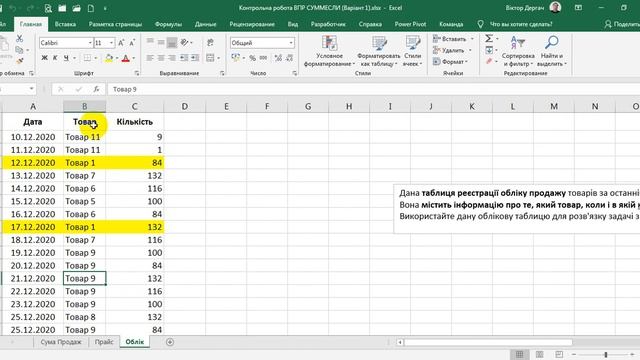Open Условное форматирование menu
The image size is (640, 360).
tap(329, 51)
